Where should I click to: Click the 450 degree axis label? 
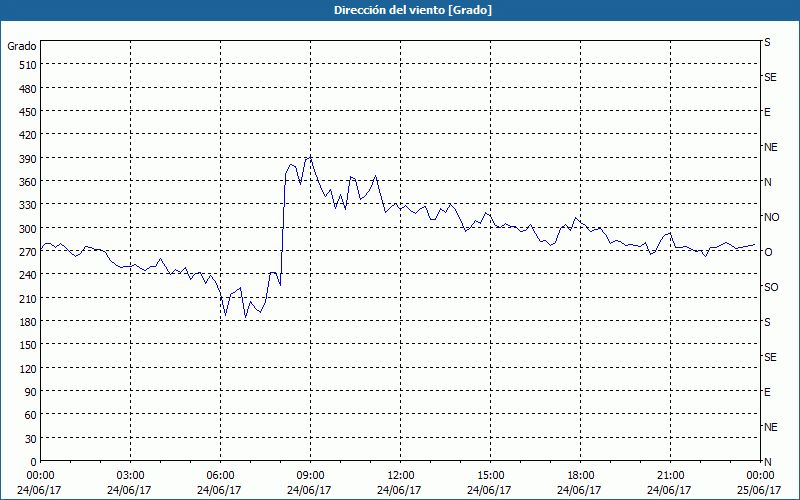[29, 112]
